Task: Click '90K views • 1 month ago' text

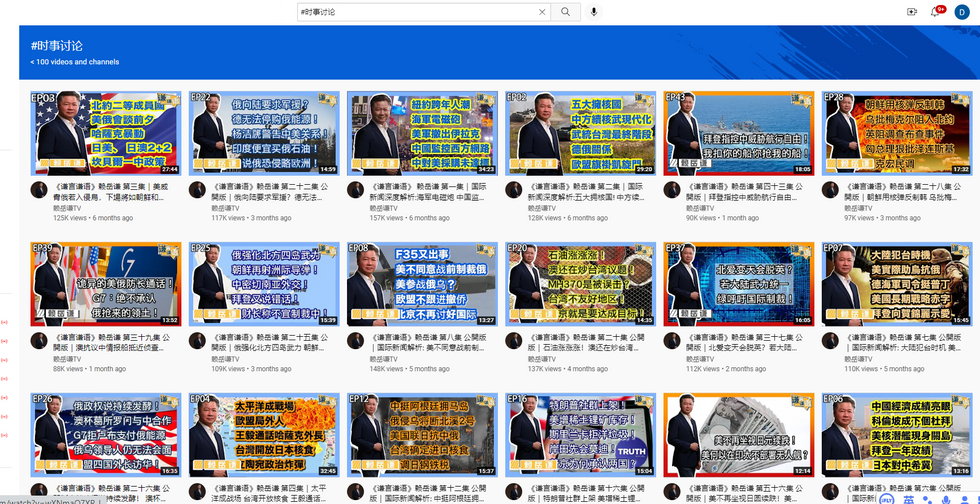Action: 722,218
